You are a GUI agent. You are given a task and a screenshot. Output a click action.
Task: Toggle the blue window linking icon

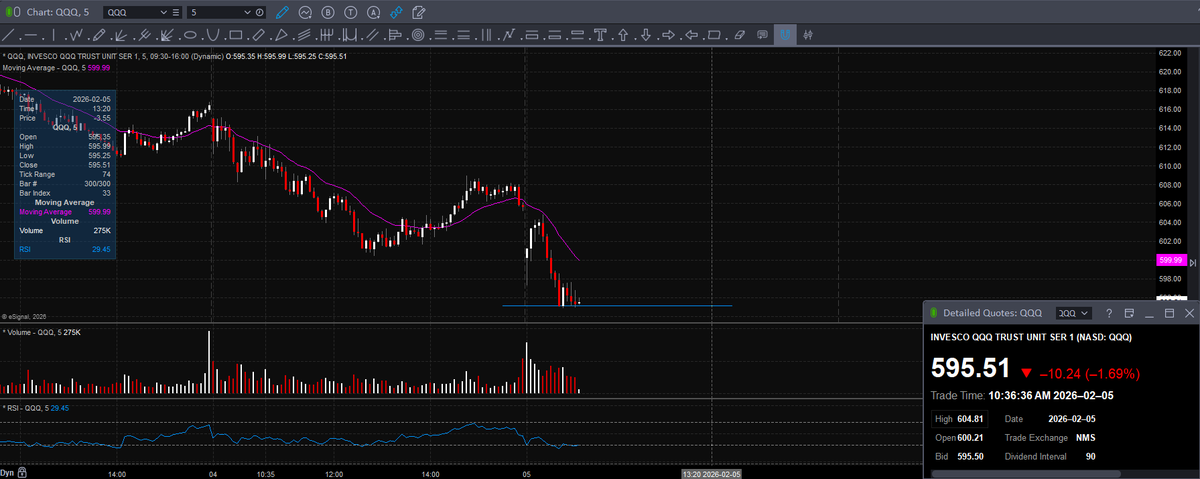[396, 12]
